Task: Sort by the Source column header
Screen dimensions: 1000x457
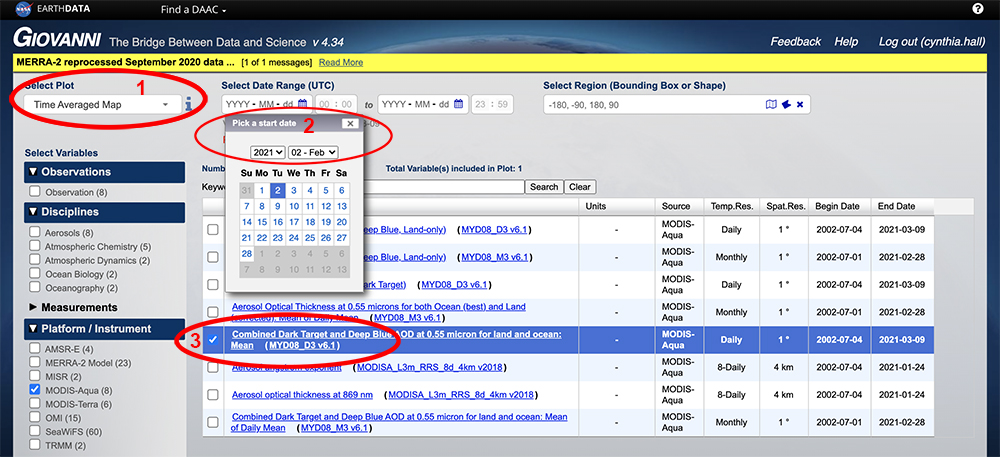Action: click(x=676, y=207)
